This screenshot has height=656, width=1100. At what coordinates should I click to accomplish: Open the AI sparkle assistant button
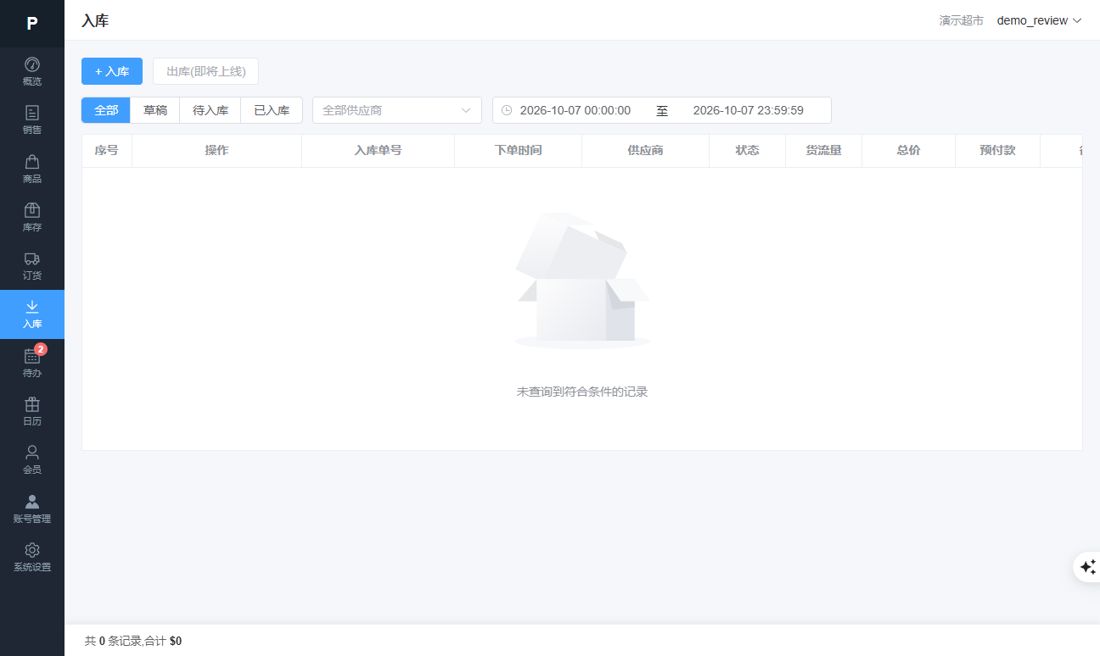pos(1088,566)
